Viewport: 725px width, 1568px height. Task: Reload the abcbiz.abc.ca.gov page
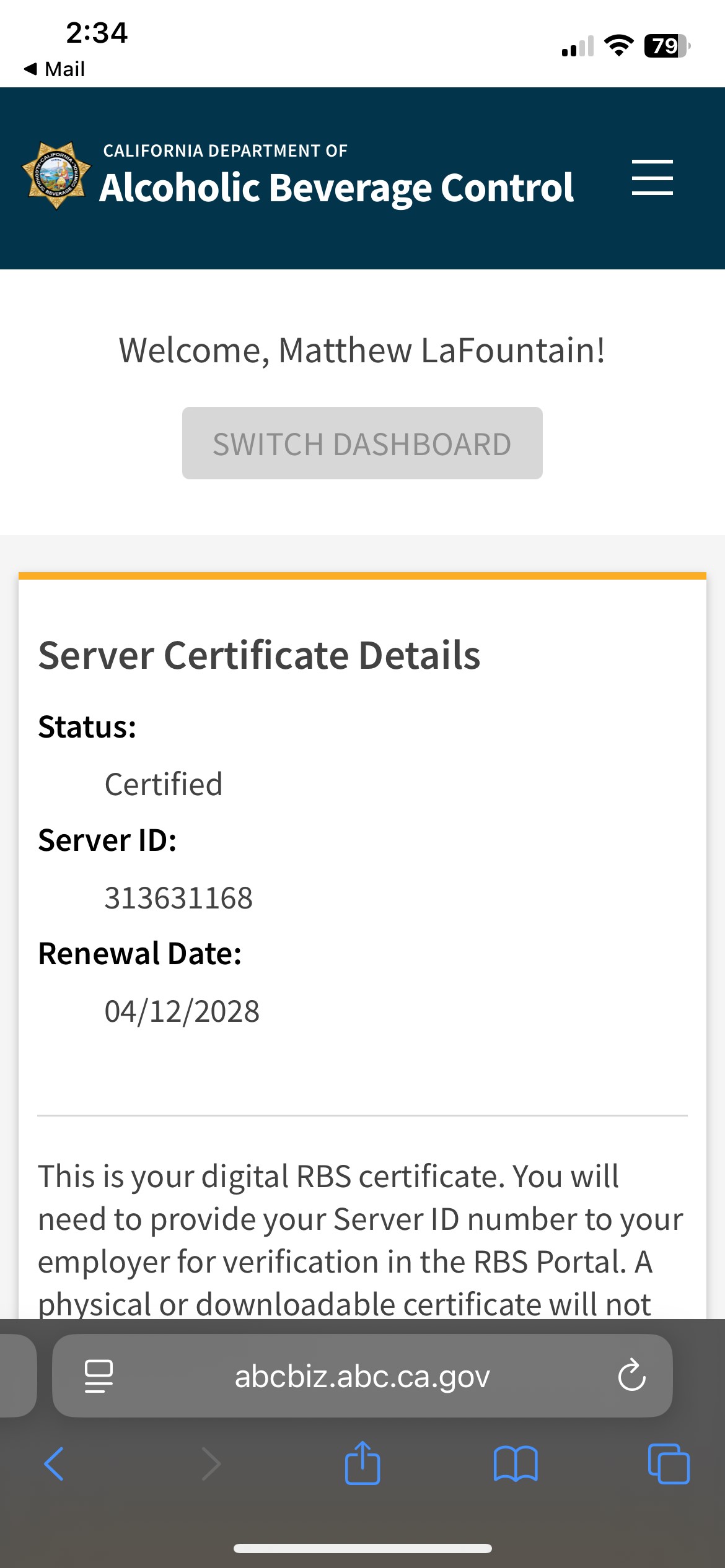[631, 1376]
